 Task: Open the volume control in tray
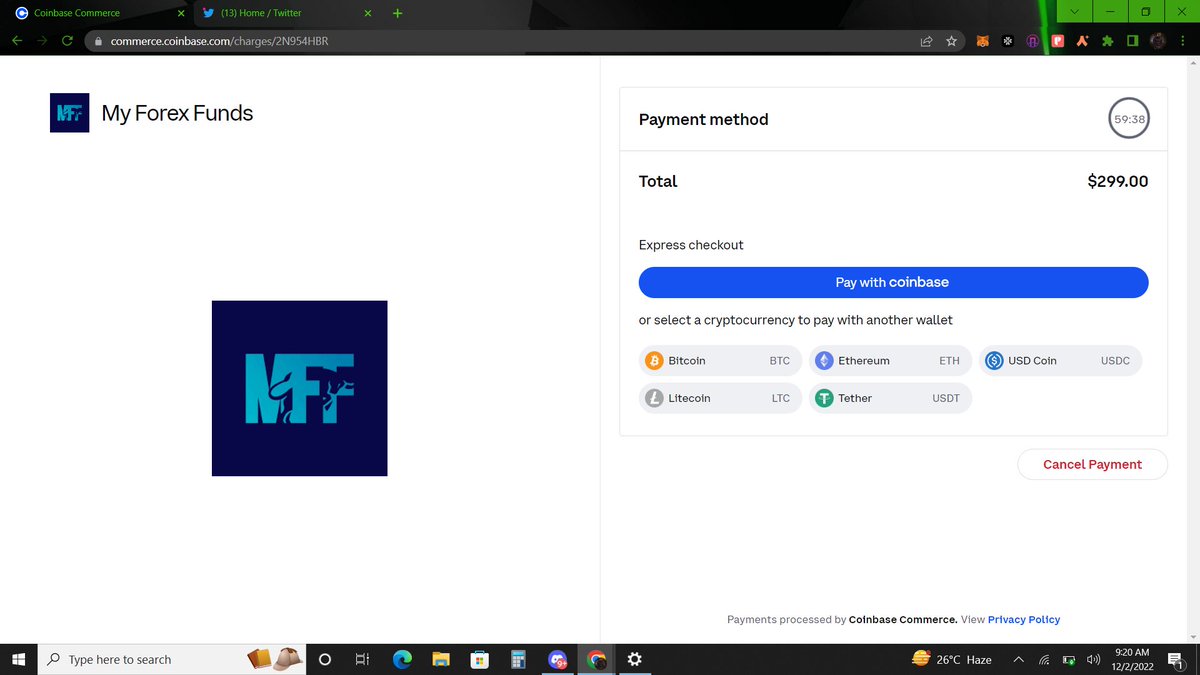coord(1093,660)
